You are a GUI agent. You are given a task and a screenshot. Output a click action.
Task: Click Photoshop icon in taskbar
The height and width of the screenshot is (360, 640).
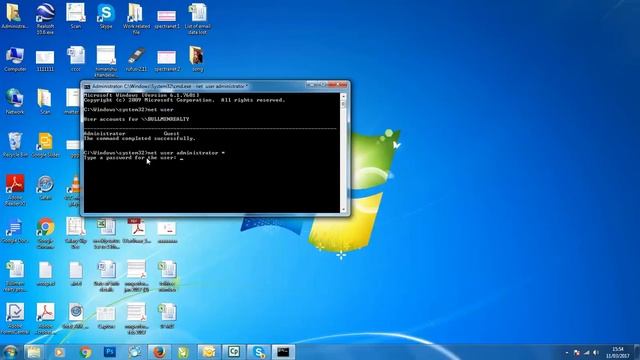click(110, 352)
